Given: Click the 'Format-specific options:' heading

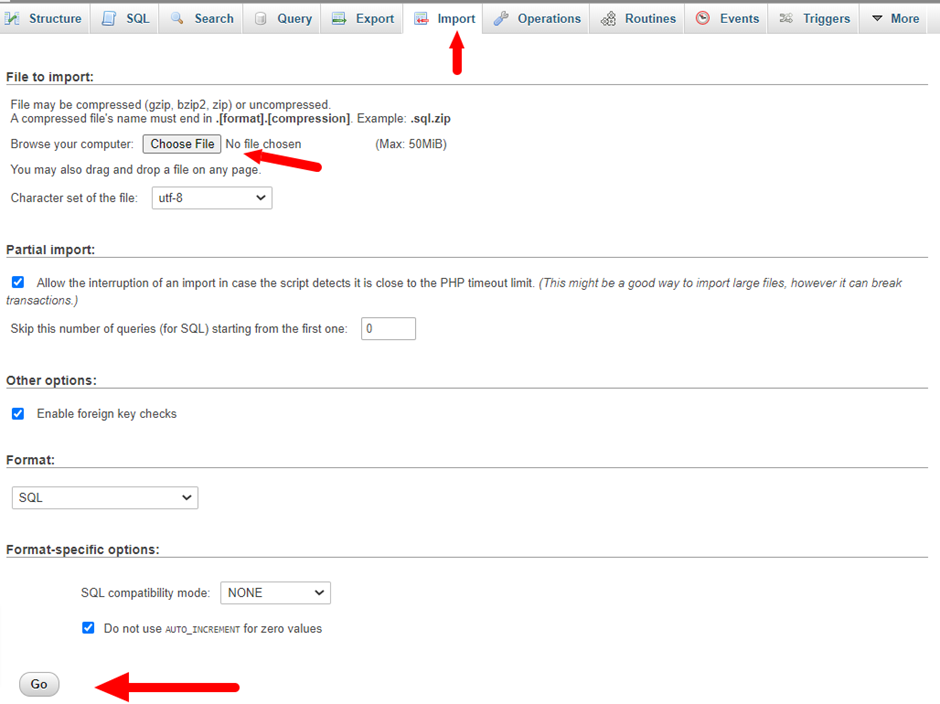Looking at the screenshot, I should coord(83,549).
